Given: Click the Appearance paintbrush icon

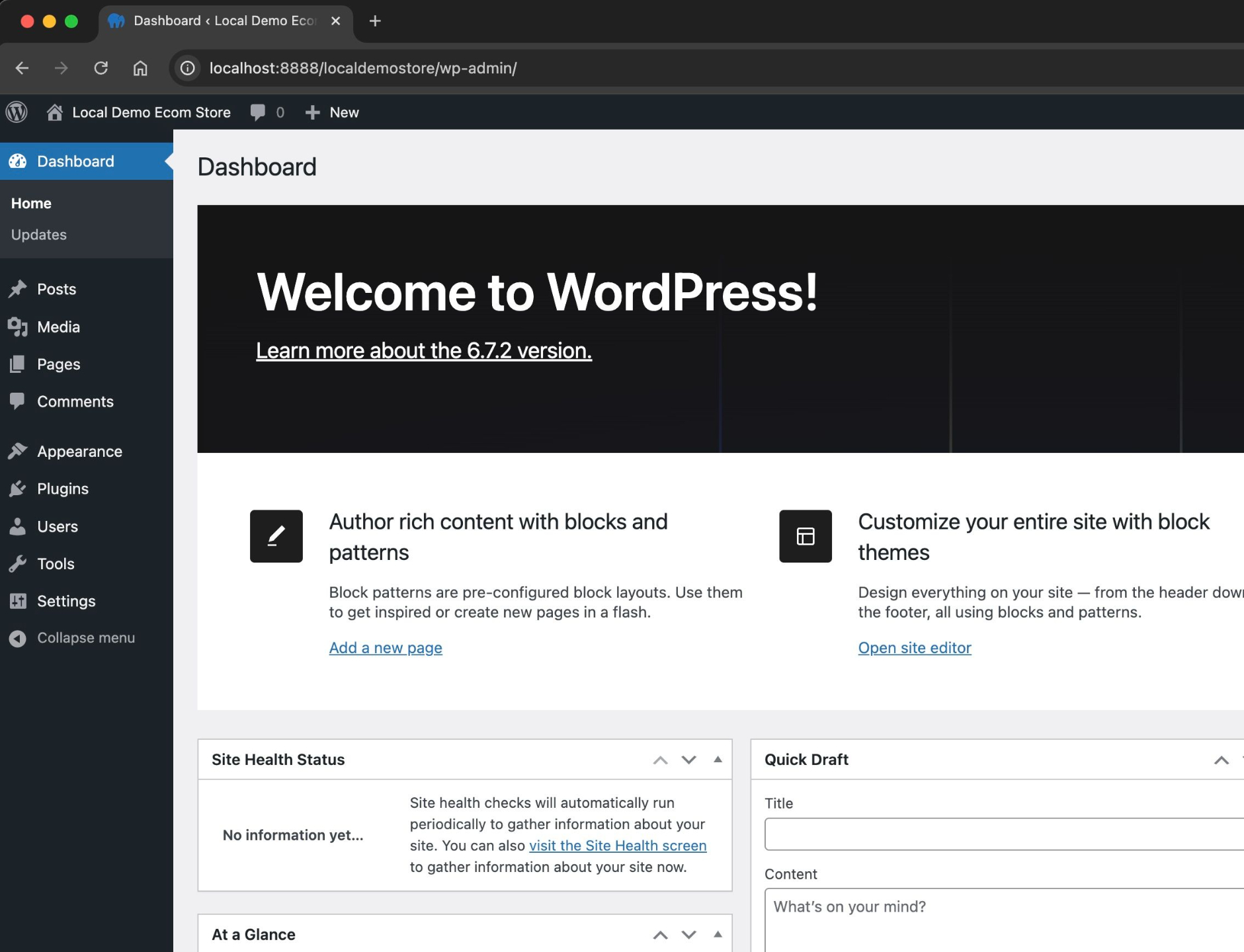Looking at the screenshot, I should 18,452.
